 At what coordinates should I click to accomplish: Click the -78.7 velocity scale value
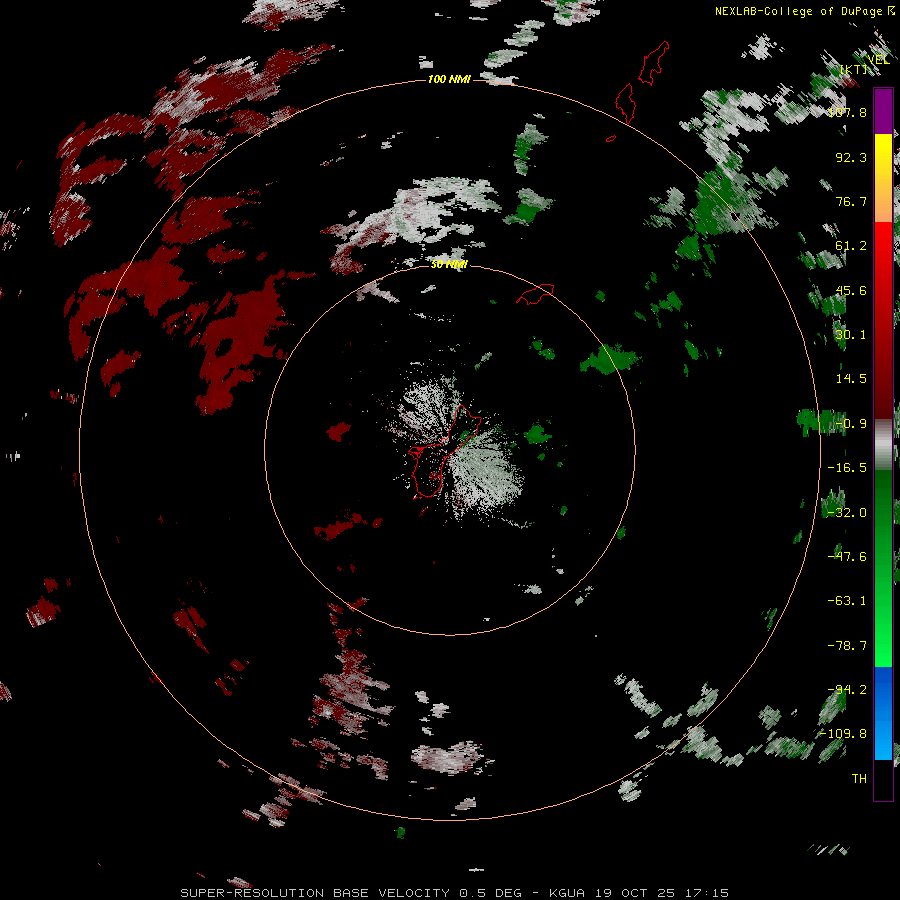coord(847,646)
